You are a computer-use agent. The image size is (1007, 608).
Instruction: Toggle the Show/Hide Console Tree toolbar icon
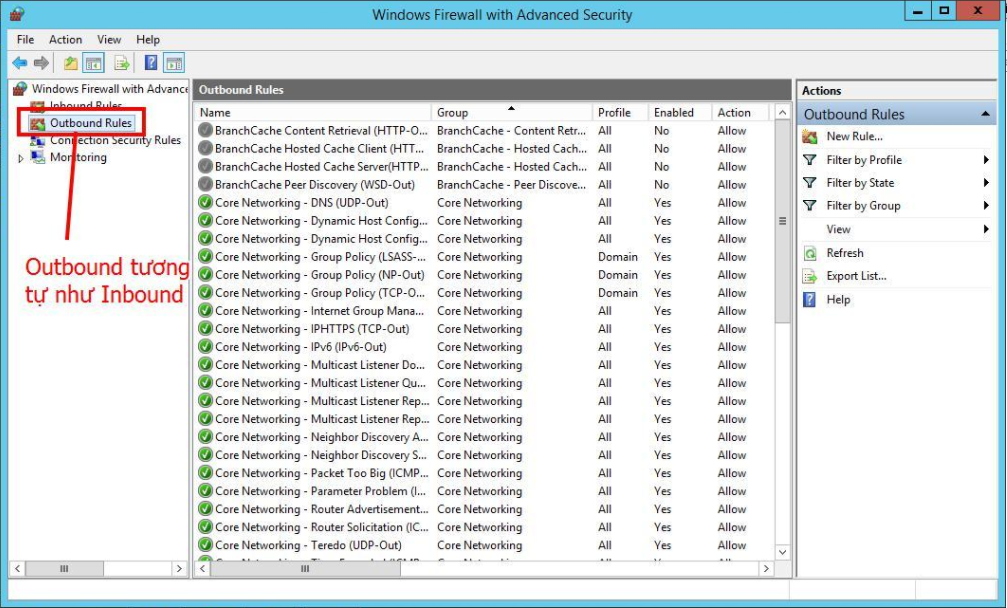(x=94, y=63)
